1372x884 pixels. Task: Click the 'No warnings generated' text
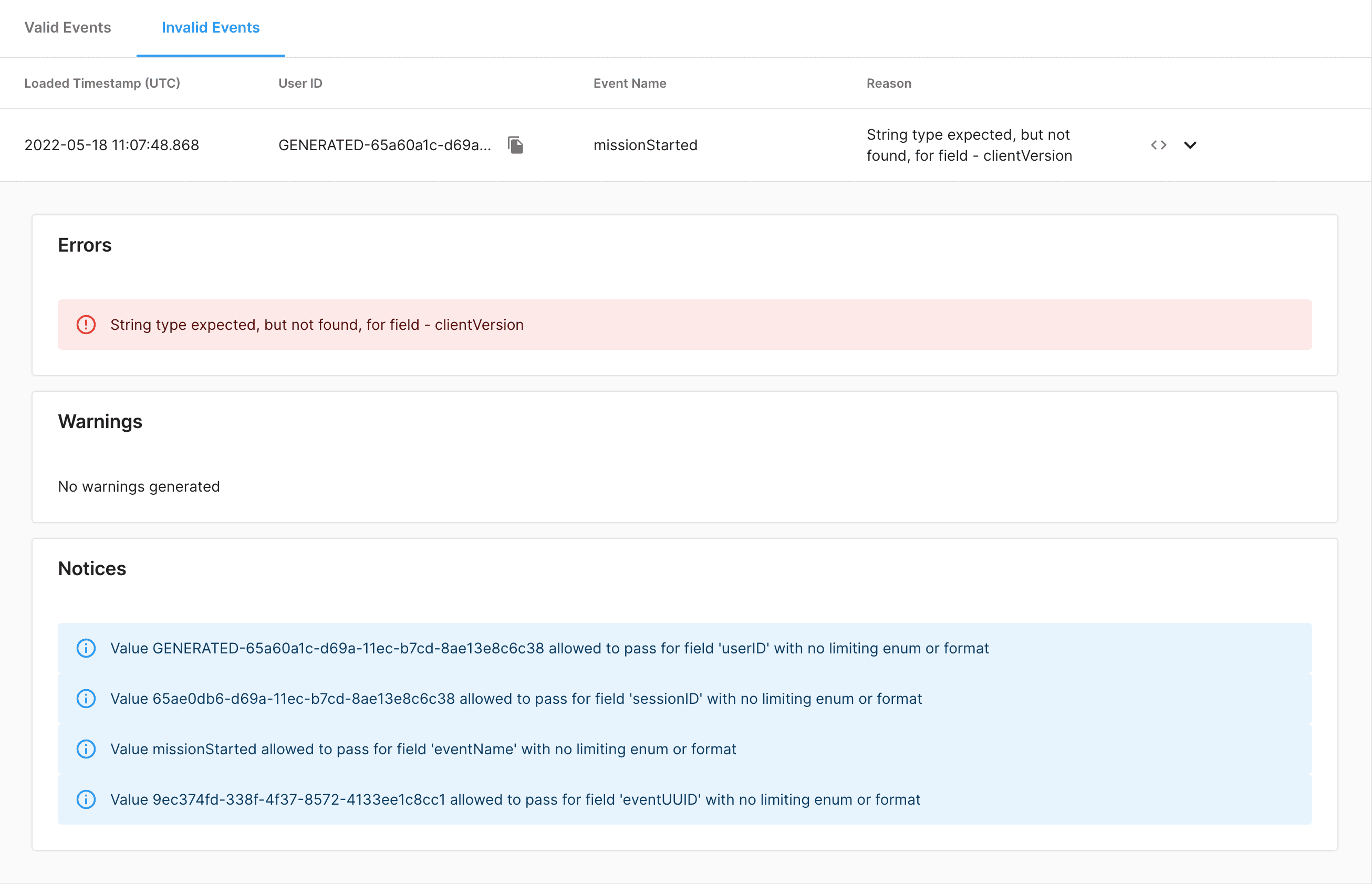coord(139,487)
